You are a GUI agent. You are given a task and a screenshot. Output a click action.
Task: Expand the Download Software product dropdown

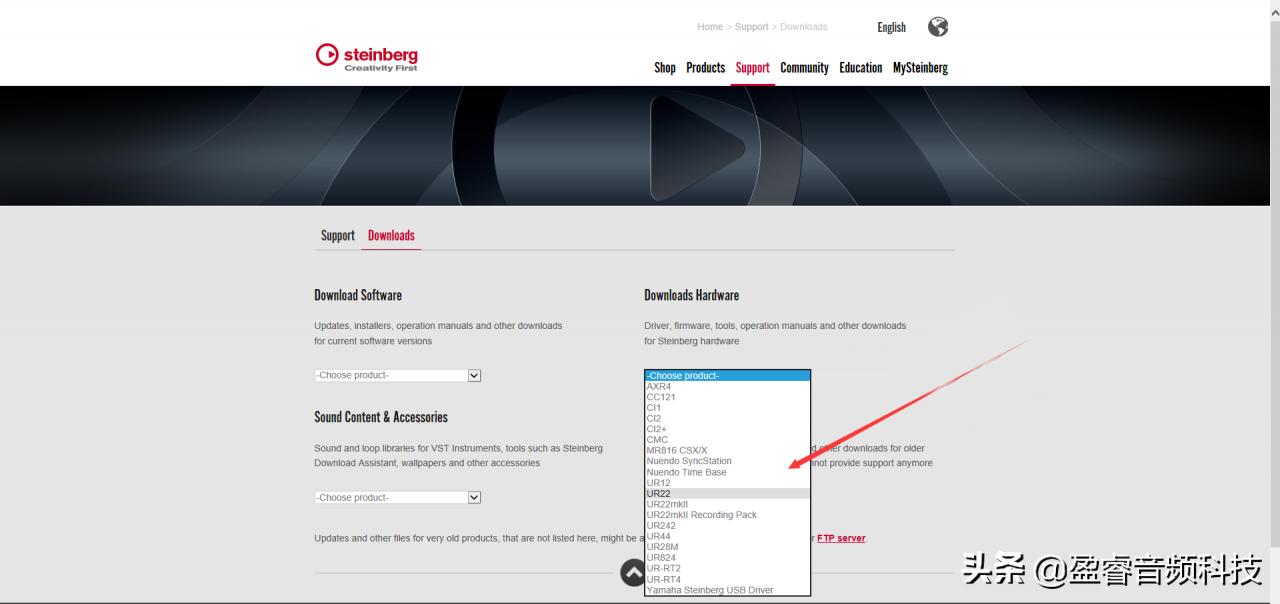pyautogui.click(x=398, y=375)
